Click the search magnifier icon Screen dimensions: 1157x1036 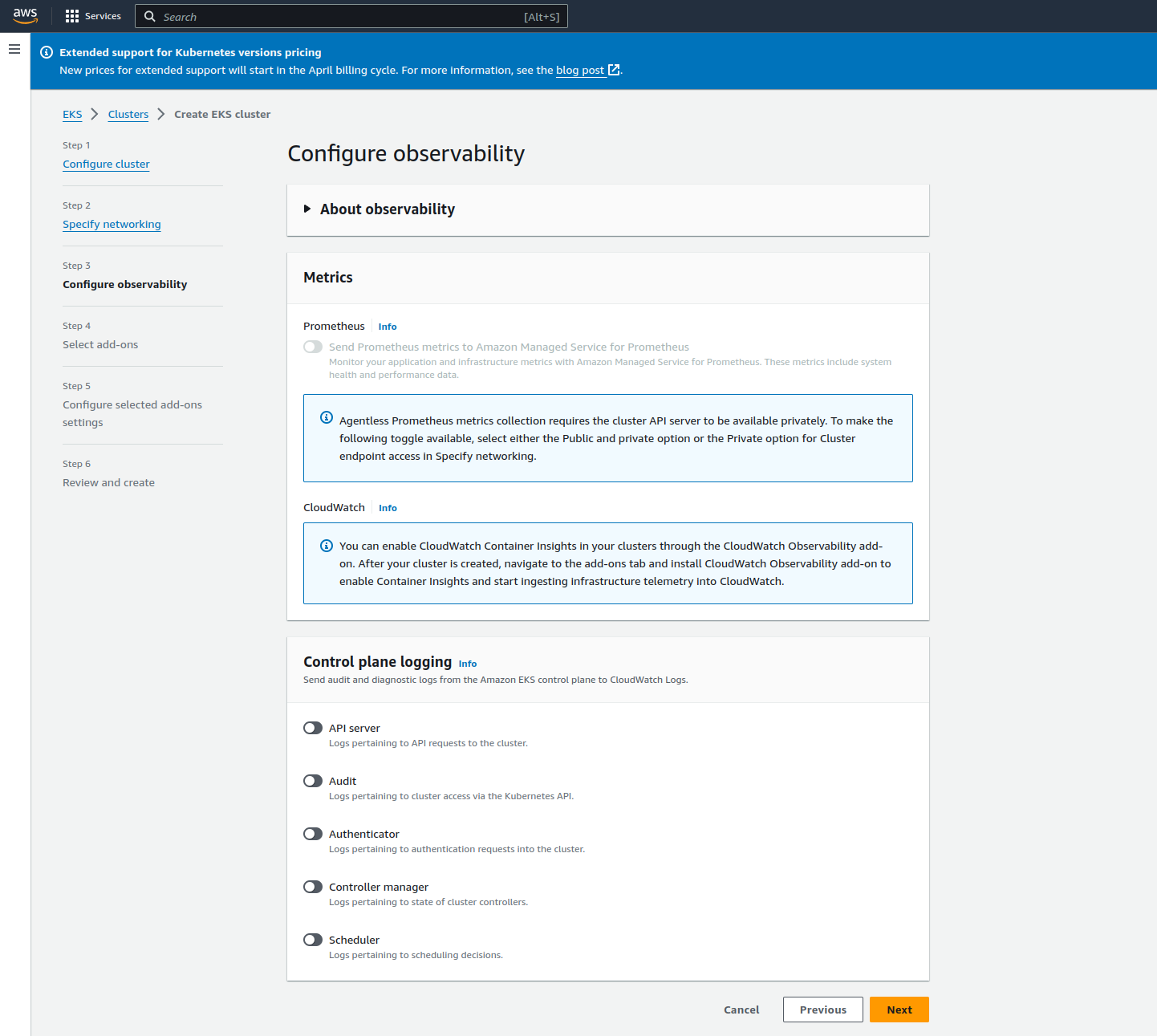(x=150, y=16)
